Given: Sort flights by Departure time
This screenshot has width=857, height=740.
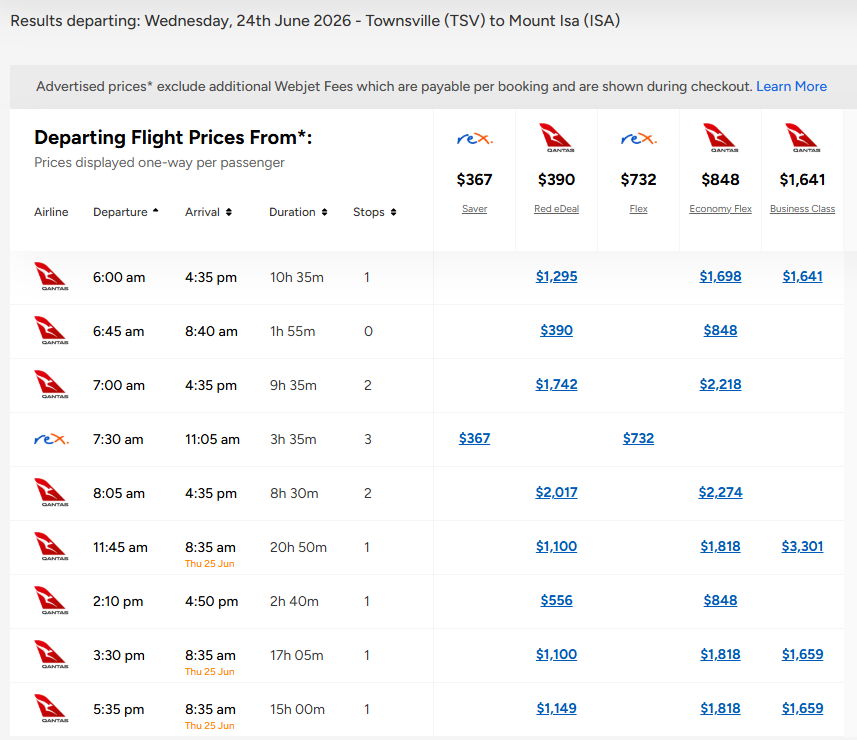Looking at the screenshot, I should (x=126, y=212).
